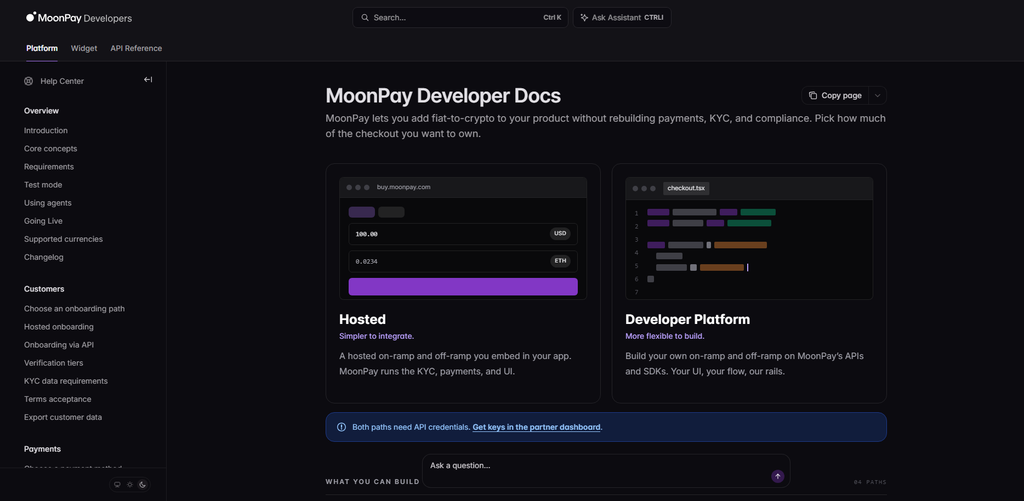Open the Hosted onboarding page
This screenshot has height=501, width=1024.
[59, 327]
